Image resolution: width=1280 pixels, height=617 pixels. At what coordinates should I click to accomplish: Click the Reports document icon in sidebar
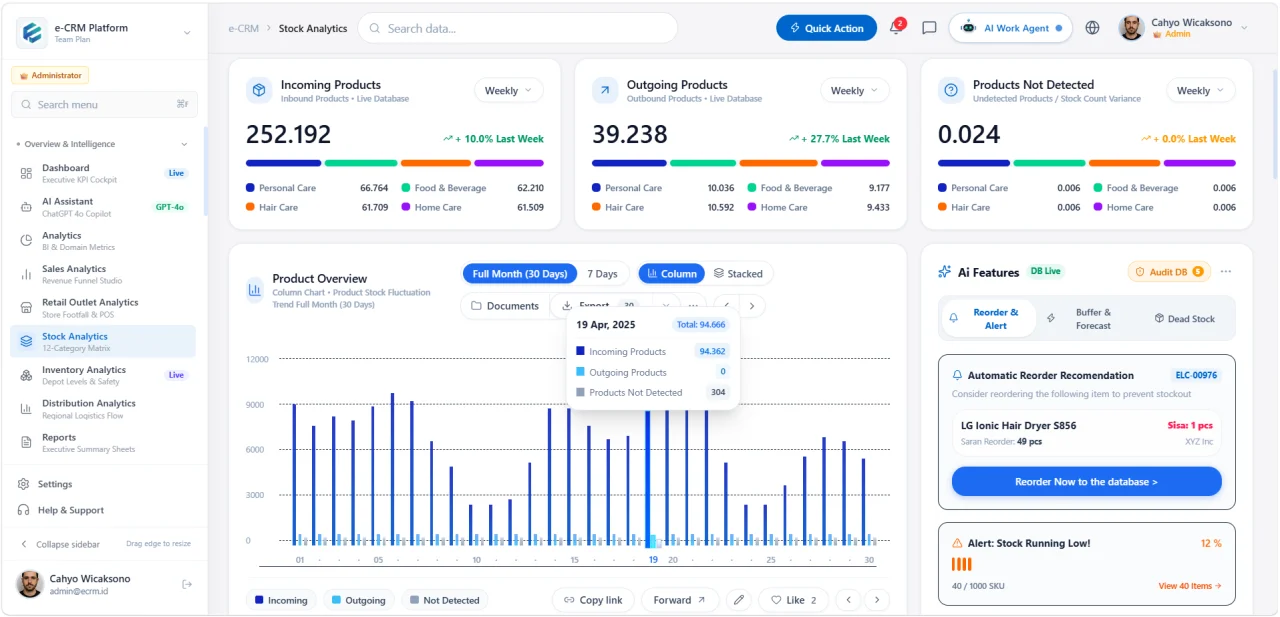26,442
